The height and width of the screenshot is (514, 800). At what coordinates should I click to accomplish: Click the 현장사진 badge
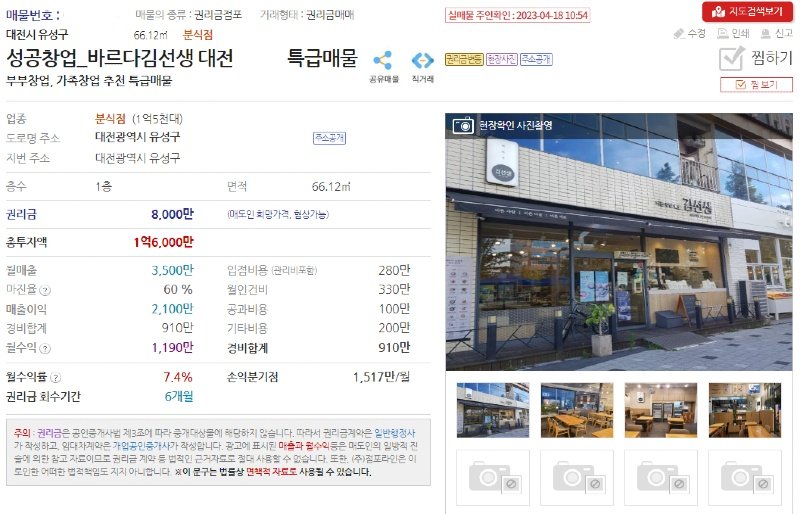(502, 59)
